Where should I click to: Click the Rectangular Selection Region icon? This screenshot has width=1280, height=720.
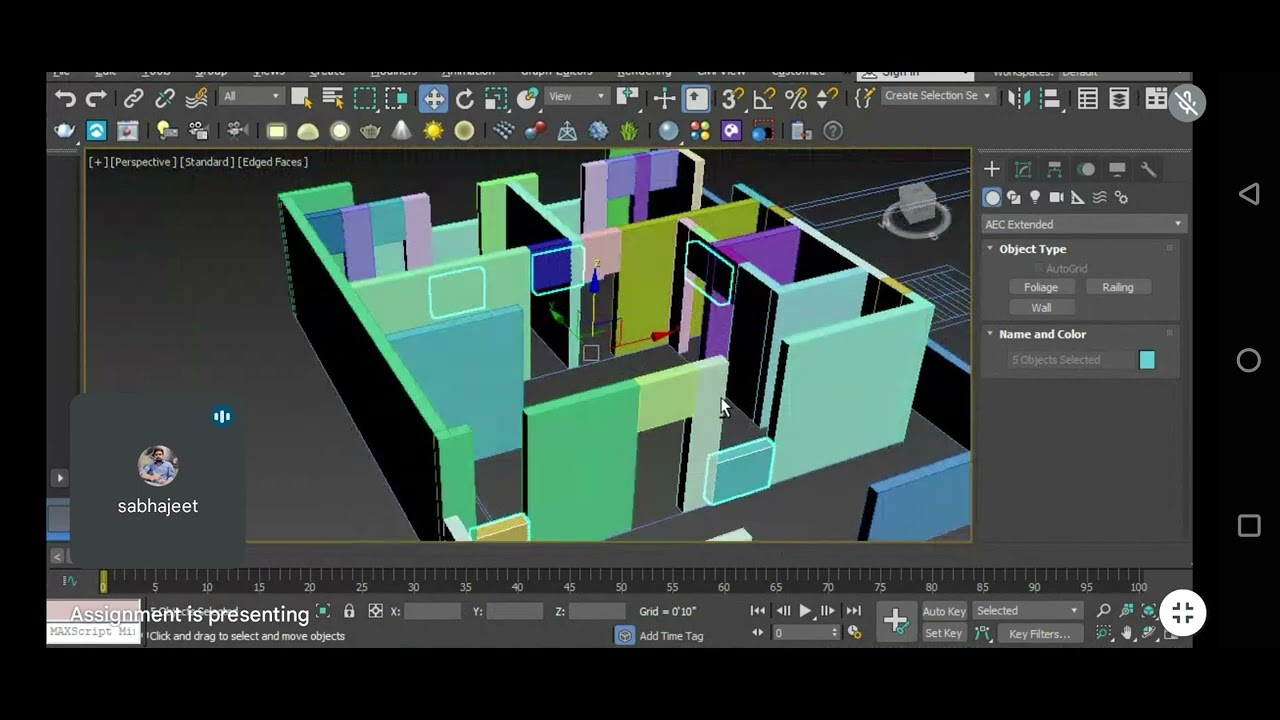pos(365,98)
